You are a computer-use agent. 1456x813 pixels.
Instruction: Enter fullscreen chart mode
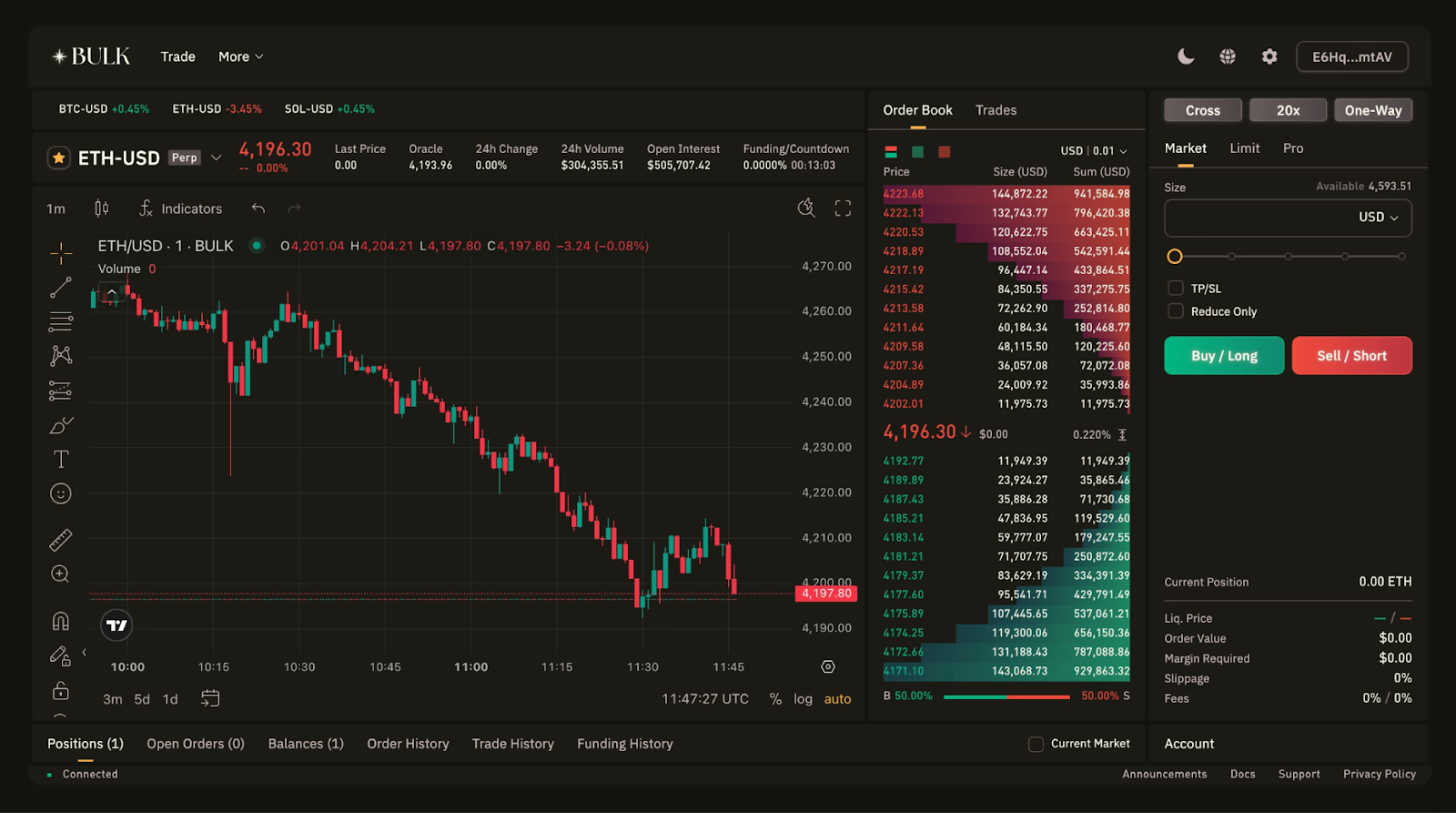tap(843, 208)
